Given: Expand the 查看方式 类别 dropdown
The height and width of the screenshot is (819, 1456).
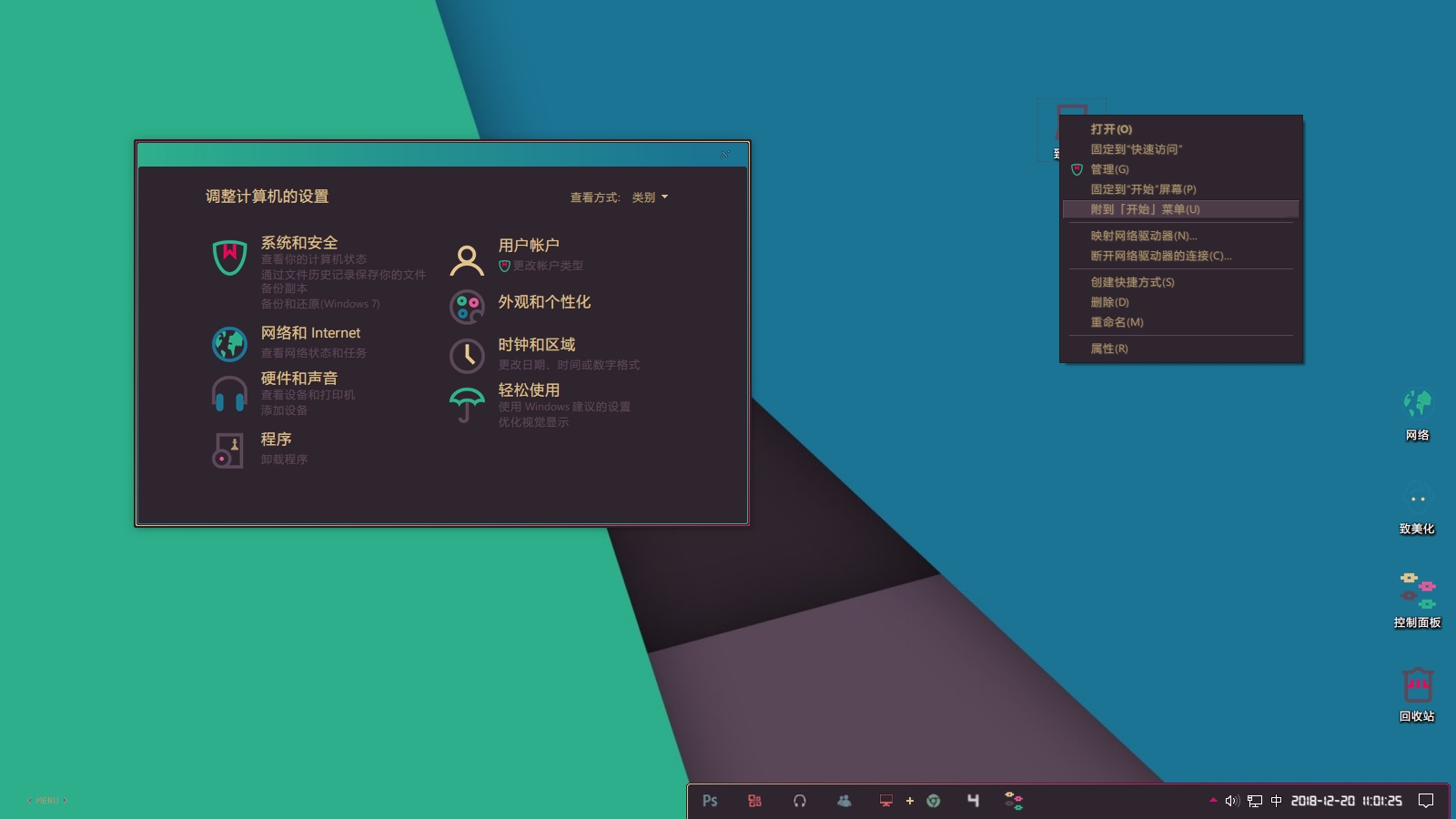Looking at the screenshot, I should pos(650,197).
